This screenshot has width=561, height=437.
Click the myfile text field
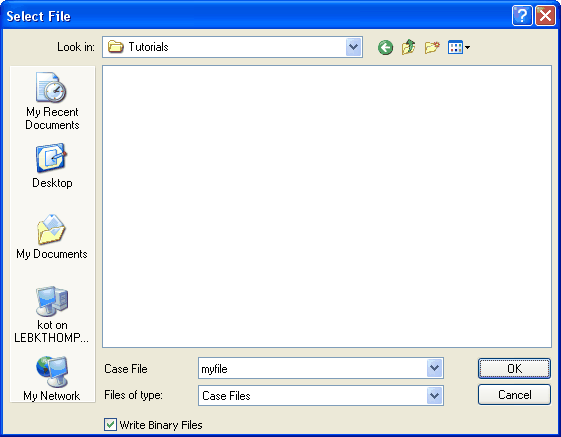pos(312,368)
